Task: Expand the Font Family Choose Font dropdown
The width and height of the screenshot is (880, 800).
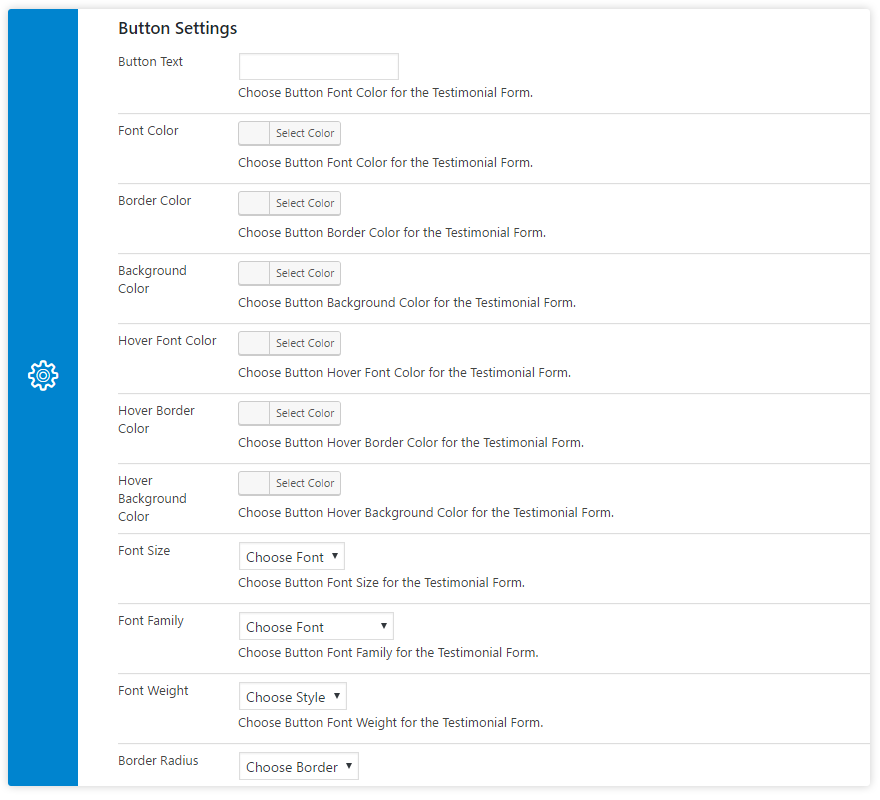Action: [x=316, y=626]
